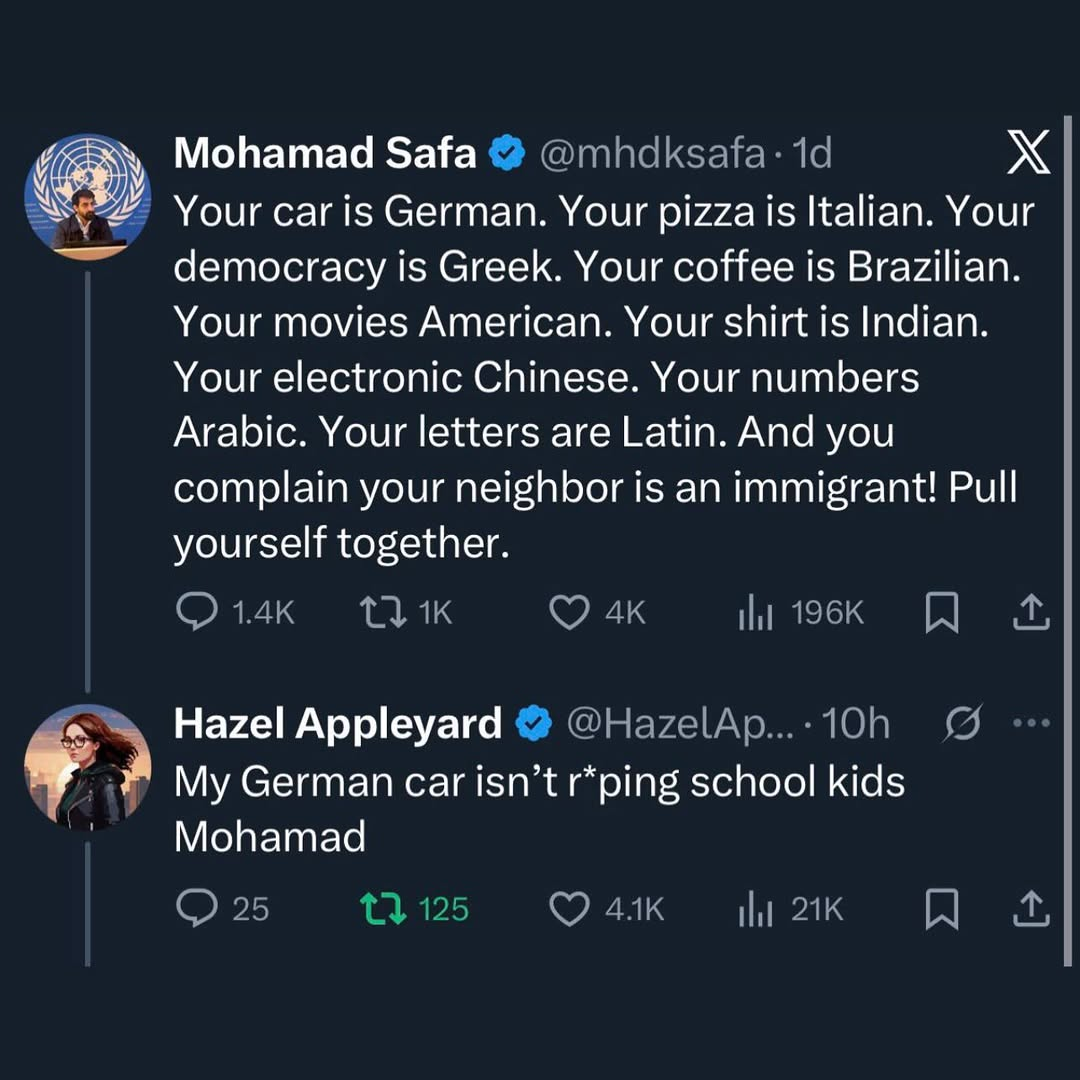View Hazel Appleyard's profile avatar
The image size is (1080, 1080).
(87, 767)
